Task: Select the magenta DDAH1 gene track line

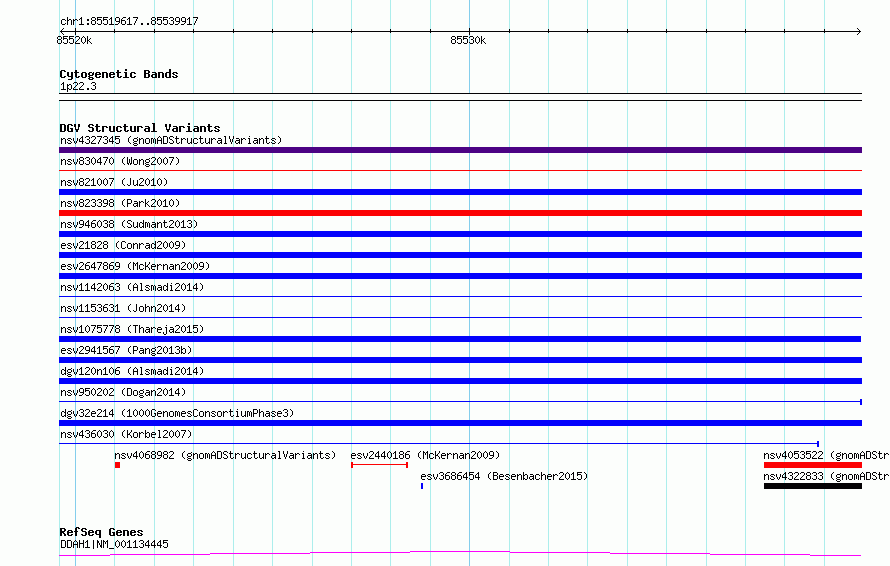Action: (460, 553)
